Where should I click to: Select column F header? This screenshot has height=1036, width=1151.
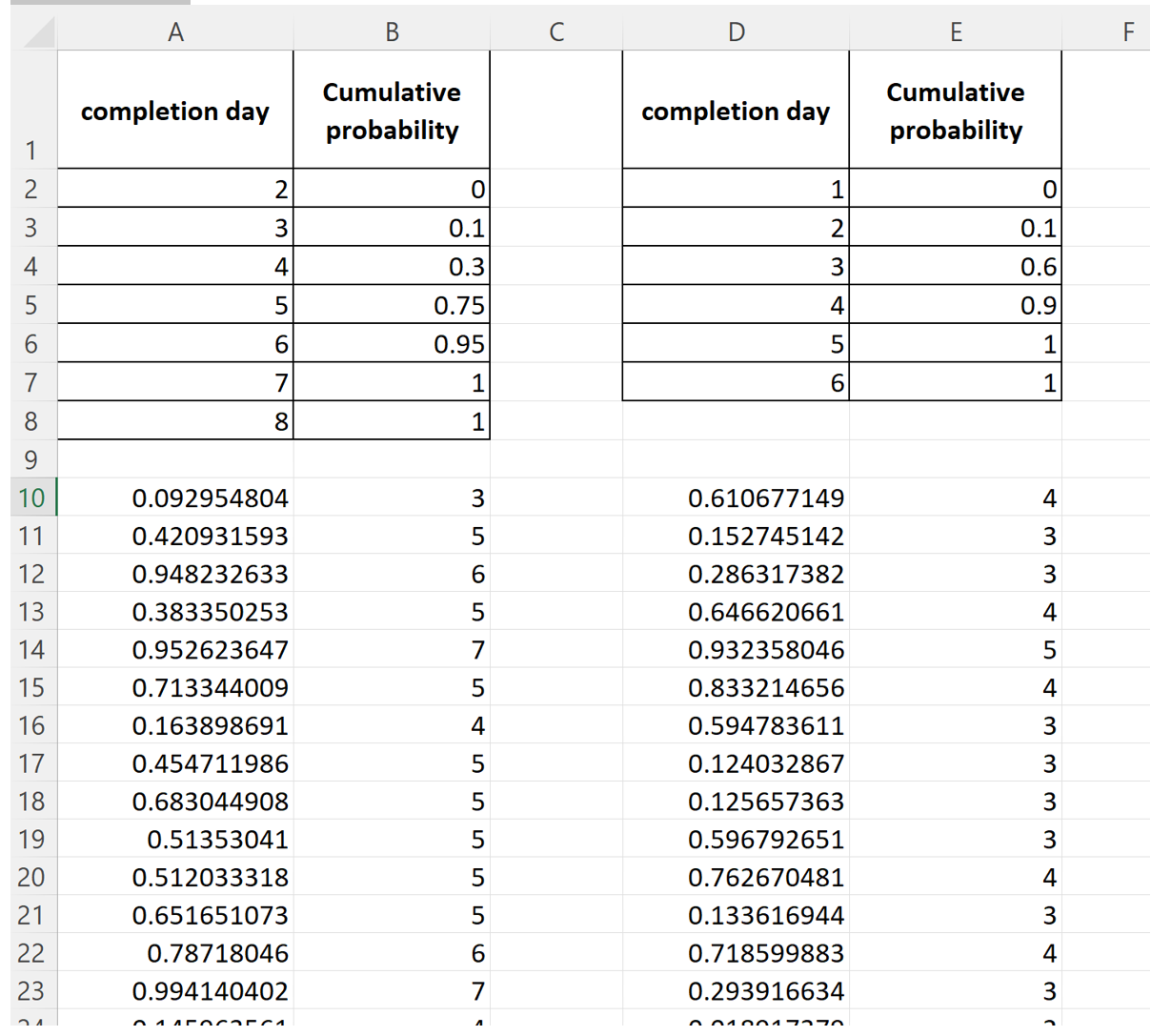click(x=1128, y=32)
